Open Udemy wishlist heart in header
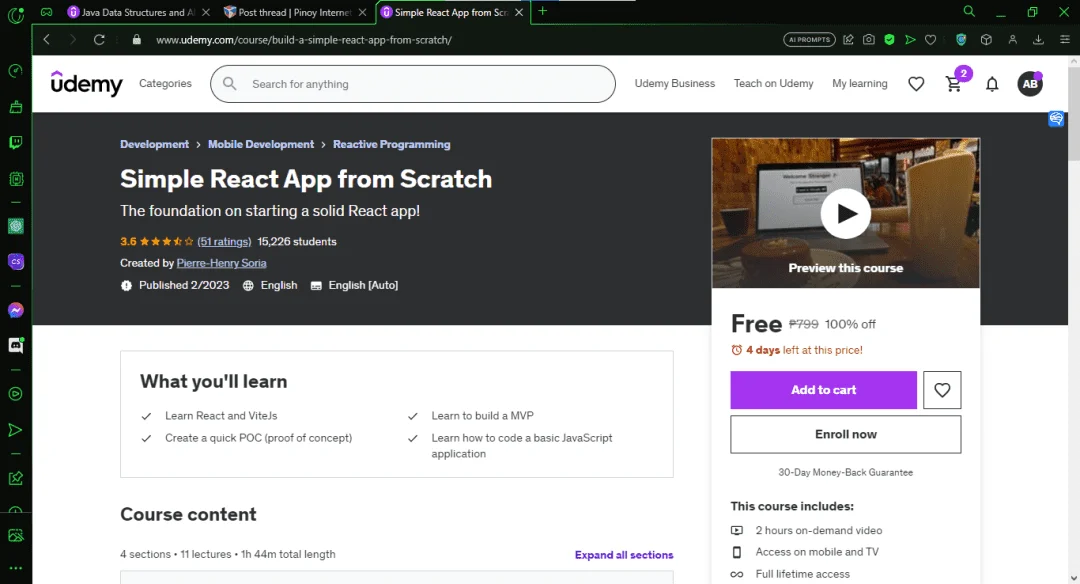This screenshot has height=584, width=1080. pyautogui.click(x=916, y=84)
